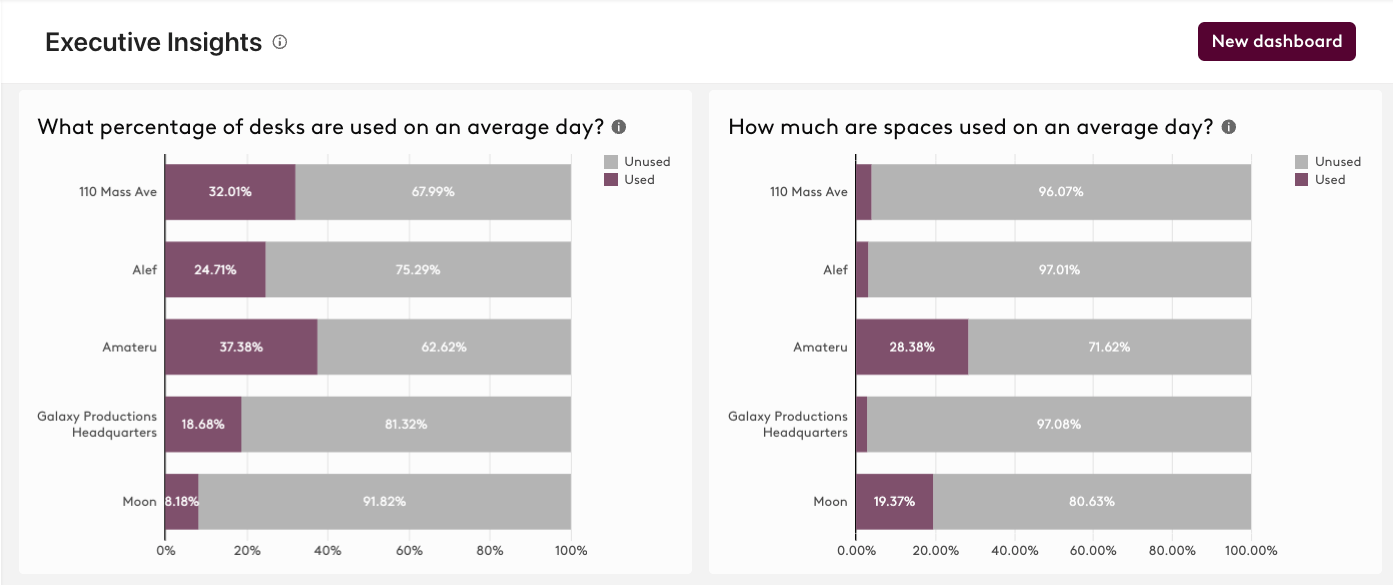This screenshot has height=585, width=1393.
Task: Click Amateru 28.38% used spaces bar
Action: pos(911,347)
